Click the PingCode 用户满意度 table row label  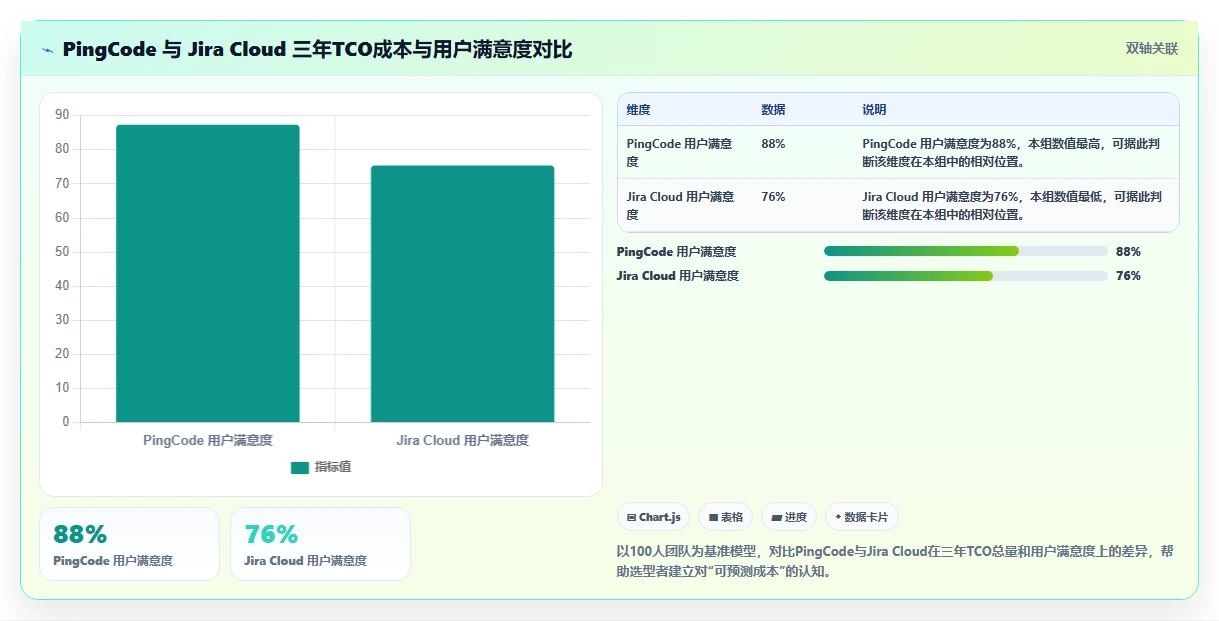click(x=680, y=152)
